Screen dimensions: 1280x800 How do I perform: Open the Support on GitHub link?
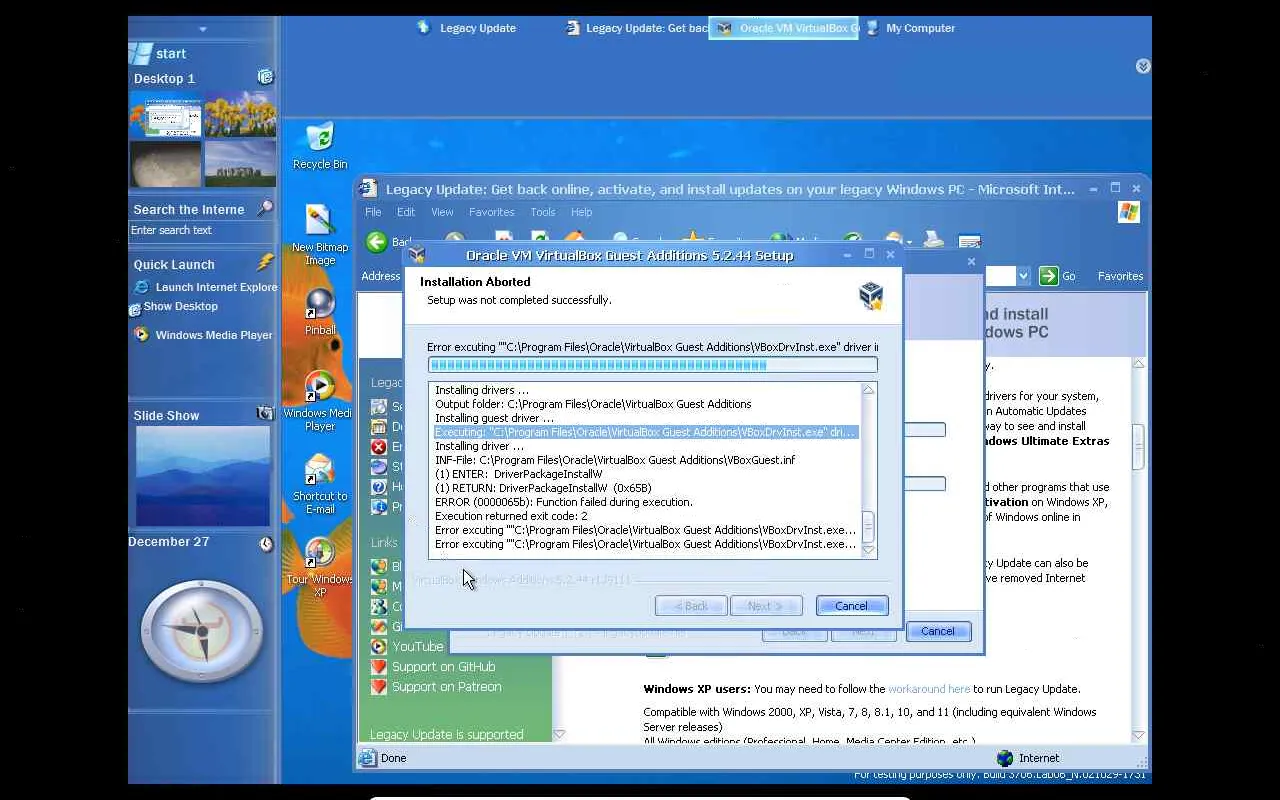point(443,667)
